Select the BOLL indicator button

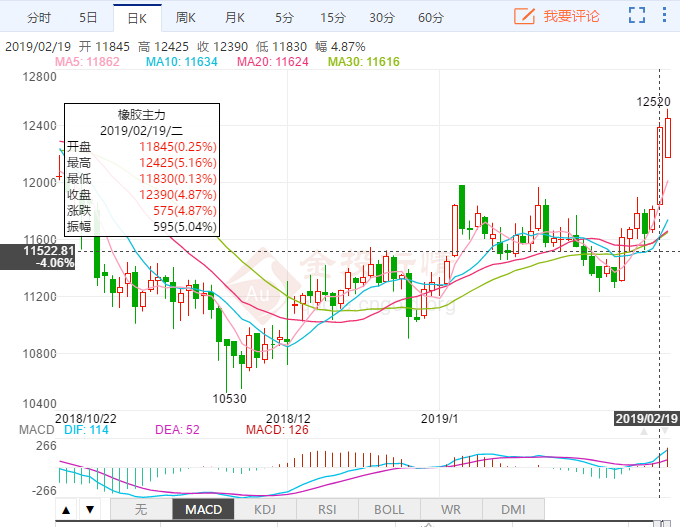[x=389, y=510]
